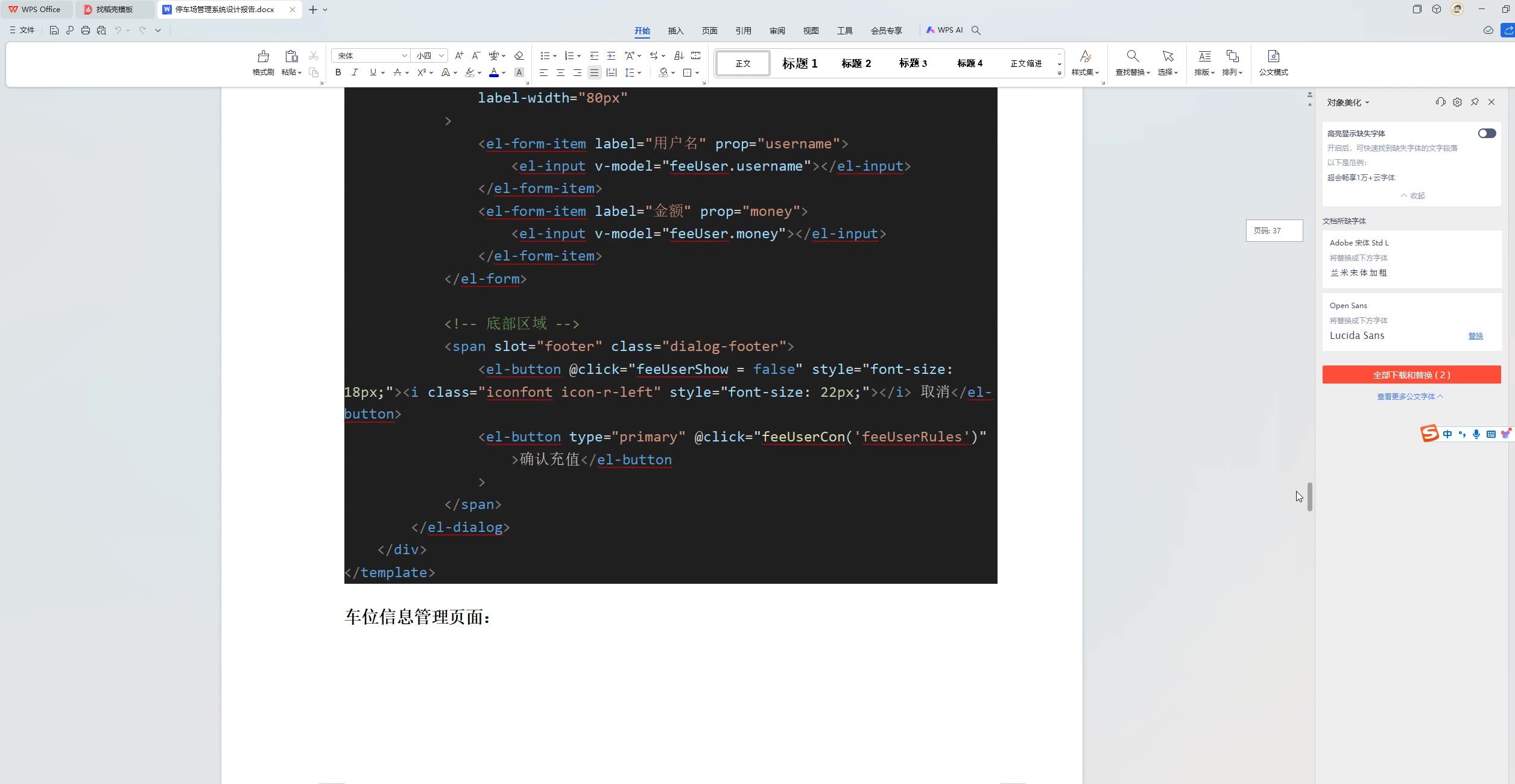This screenshot has width=1515, height=784.
Task: Click the 替换 link for Open Sans
Action: [x=1475, y=336]
